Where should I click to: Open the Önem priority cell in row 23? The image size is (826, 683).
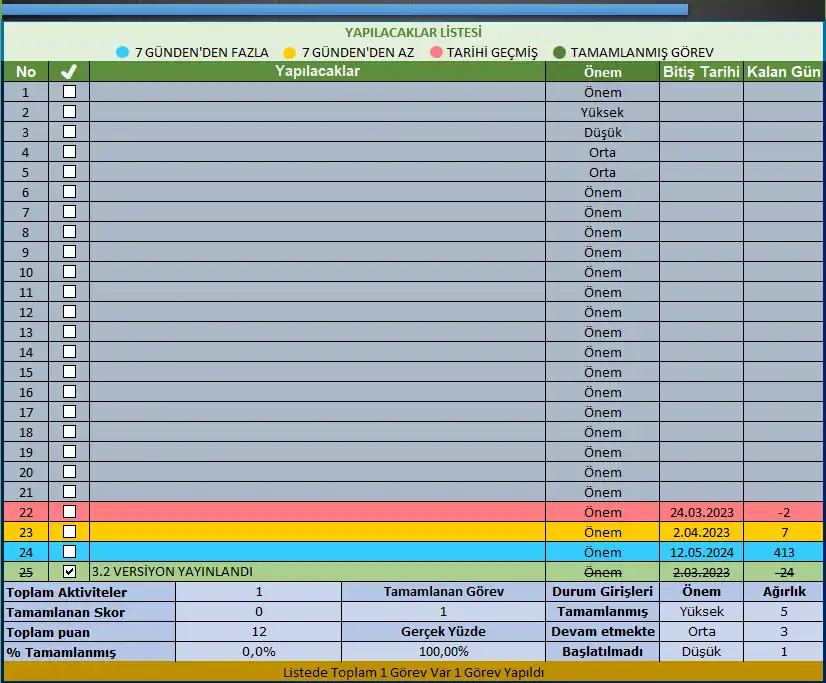coord(602,532)
